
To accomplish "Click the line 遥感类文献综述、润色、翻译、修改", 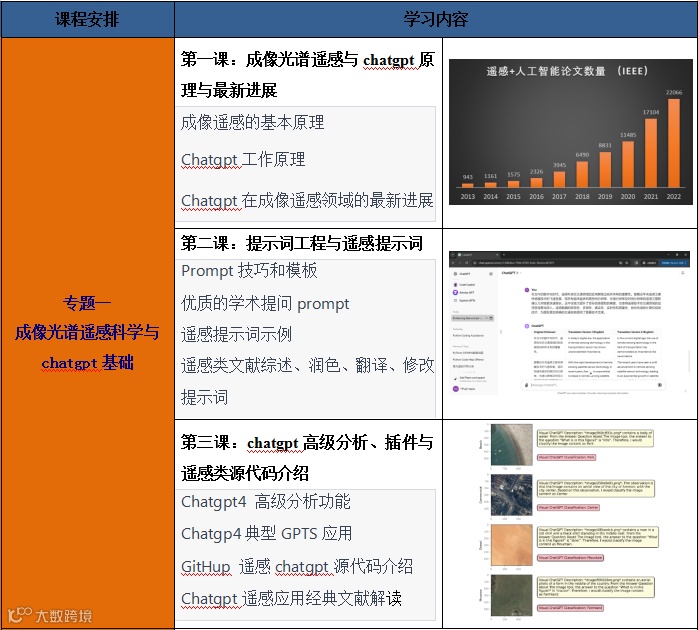I will [x=308, y=366].
